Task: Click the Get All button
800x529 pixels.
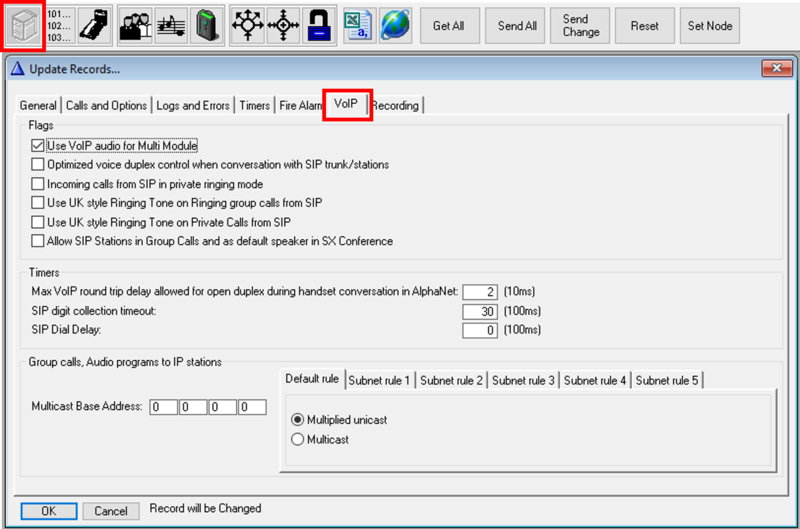Action: 449,26
